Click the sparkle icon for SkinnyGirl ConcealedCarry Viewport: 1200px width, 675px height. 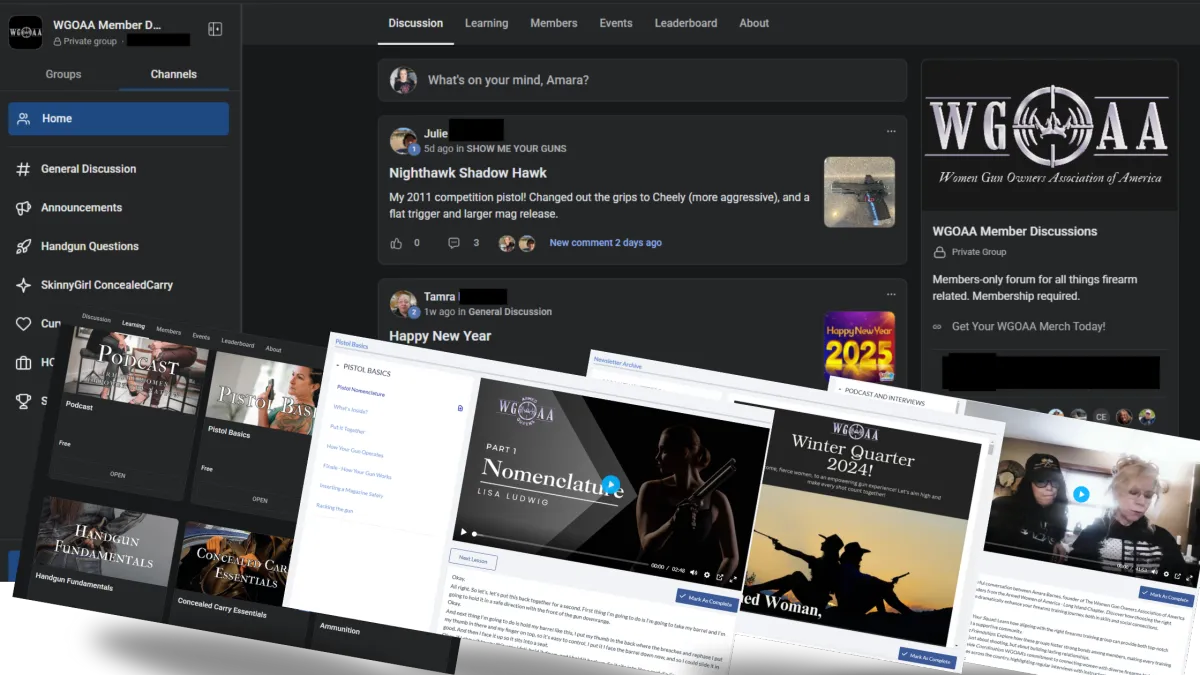click(x=23, y=285)
